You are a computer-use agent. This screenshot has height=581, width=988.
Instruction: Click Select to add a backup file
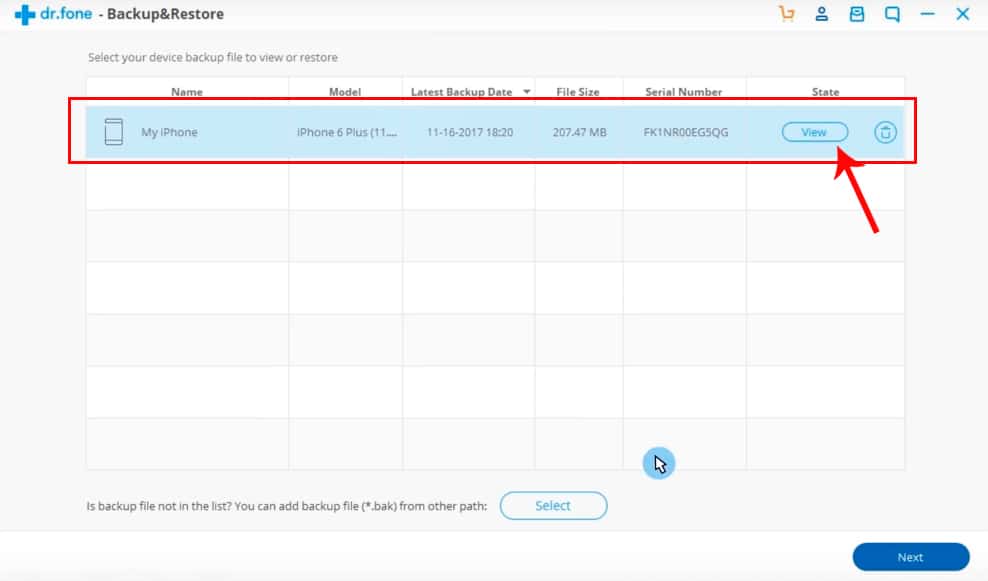pos(553,505)
